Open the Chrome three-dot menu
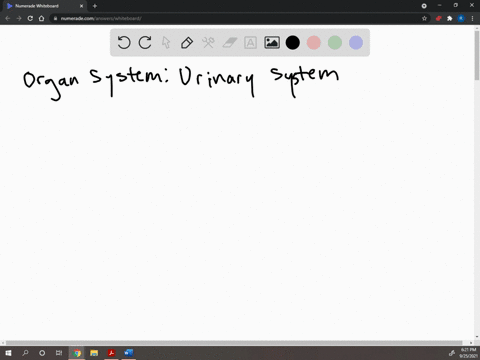 tap(472, 18)
